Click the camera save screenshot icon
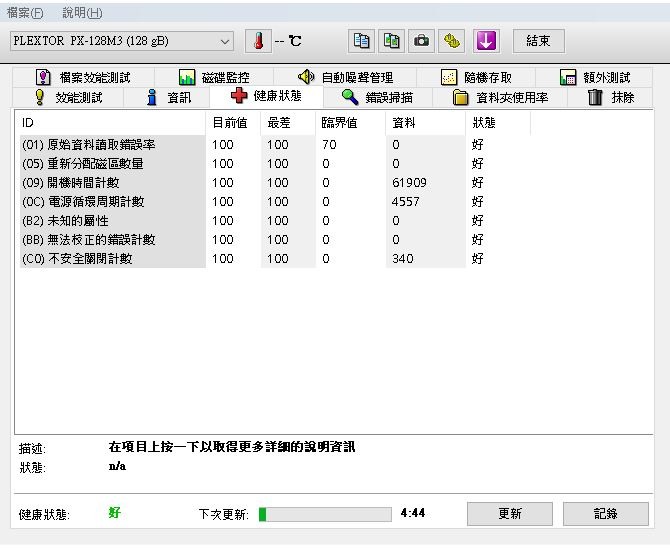The width and height of the screenshot is (670, 549). (x=421, y=41)
